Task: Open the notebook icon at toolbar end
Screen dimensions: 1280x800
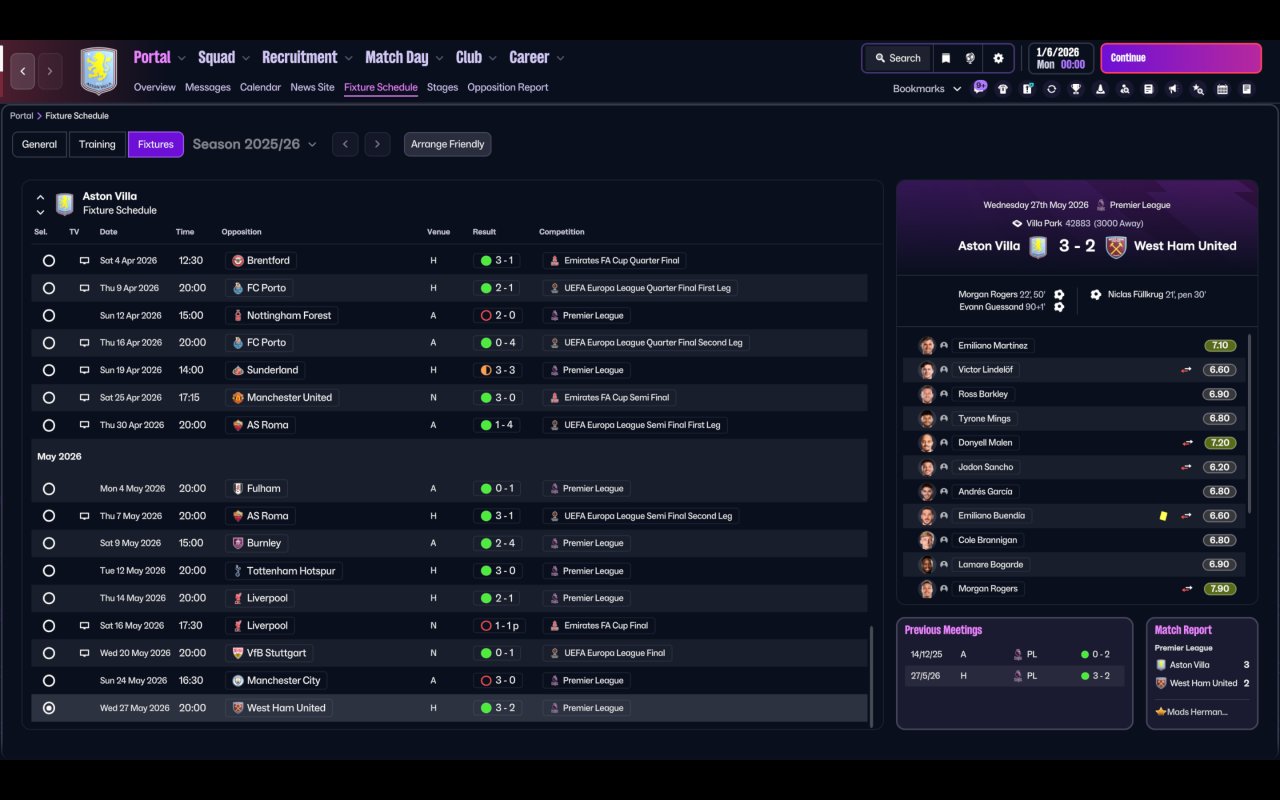Action: [x=1247, y=89]
